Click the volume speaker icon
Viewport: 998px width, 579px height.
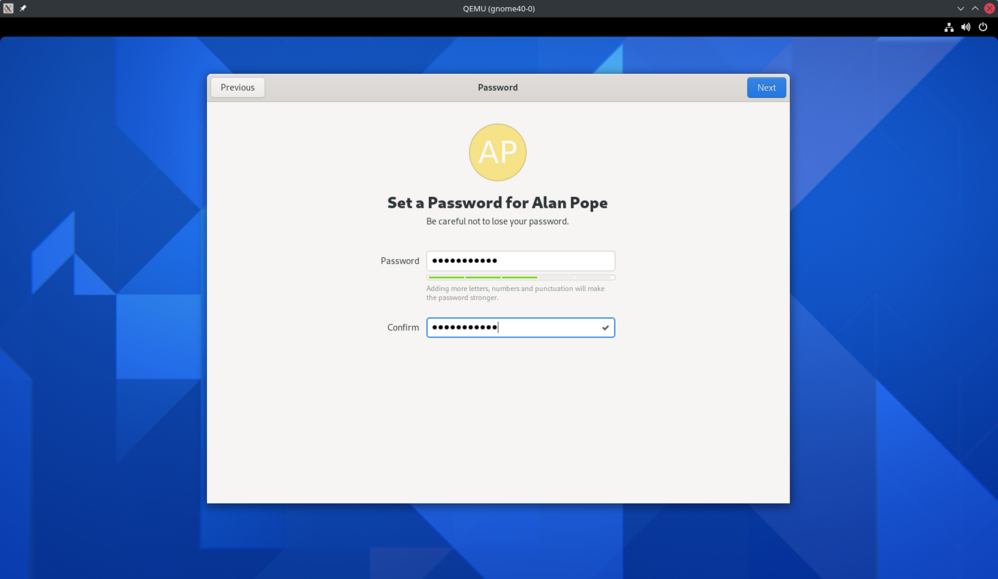(965, 27)
